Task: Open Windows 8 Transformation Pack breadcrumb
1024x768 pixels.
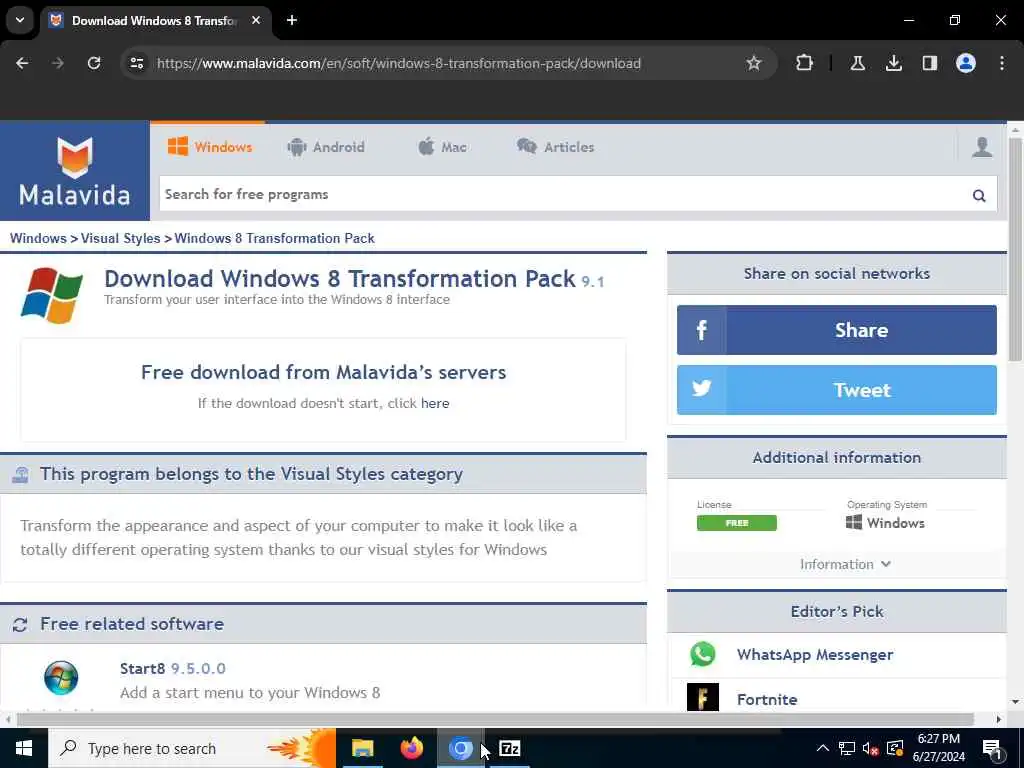Action: (x=274, y=238)
